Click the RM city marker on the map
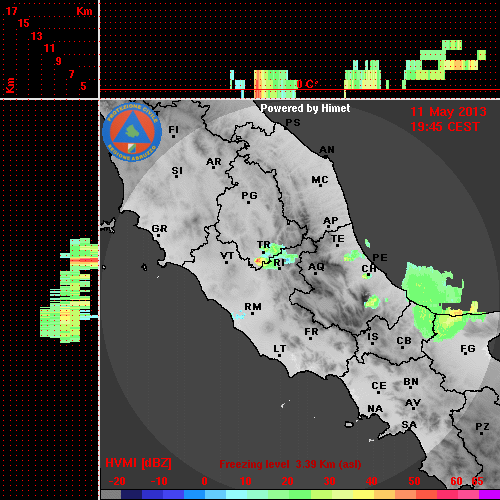Image resolution: width=500 pixels, height=500 pixels. click(253, 313)
